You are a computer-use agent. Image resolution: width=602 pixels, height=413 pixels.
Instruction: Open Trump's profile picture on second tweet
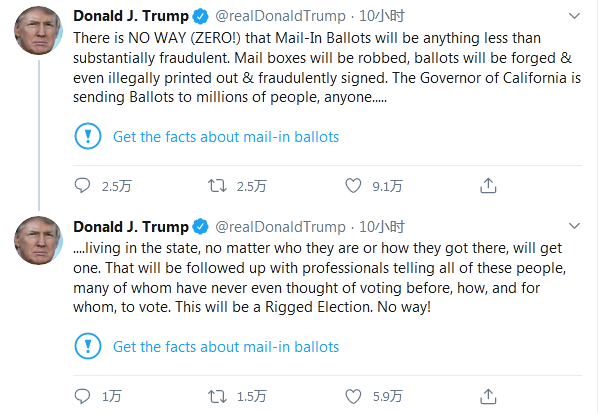pyautogui.click(x=40, y=247)
